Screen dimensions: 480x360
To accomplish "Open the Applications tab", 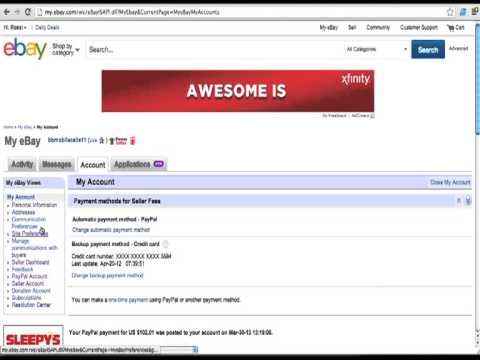I will click(139, 164).
